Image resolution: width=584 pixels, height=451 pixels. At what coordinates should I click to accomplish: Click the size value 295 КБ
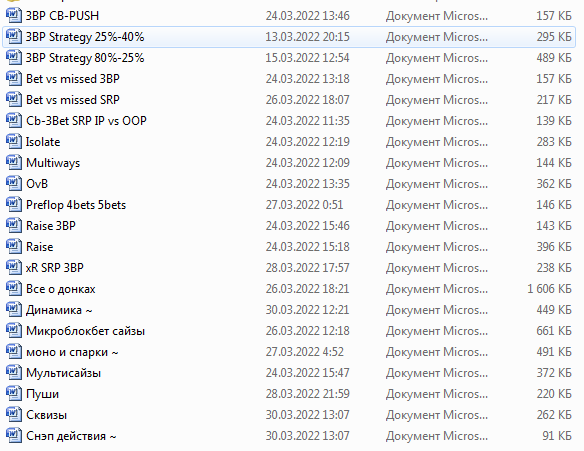(x=554, y=36)
